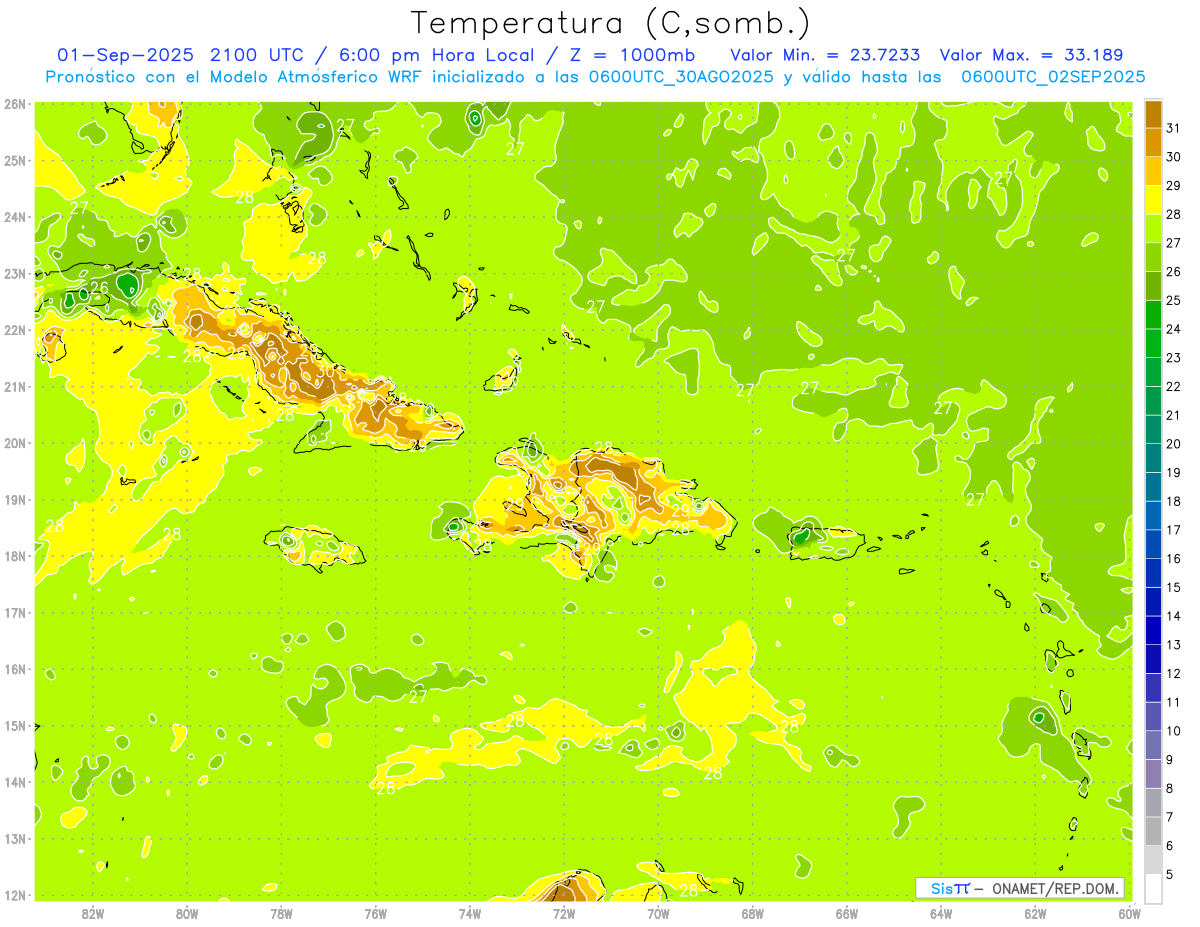The height and width of the screenshot is (927, 1200).
Task: Click the "80W" longitude axis label
Action: point(186,913)
